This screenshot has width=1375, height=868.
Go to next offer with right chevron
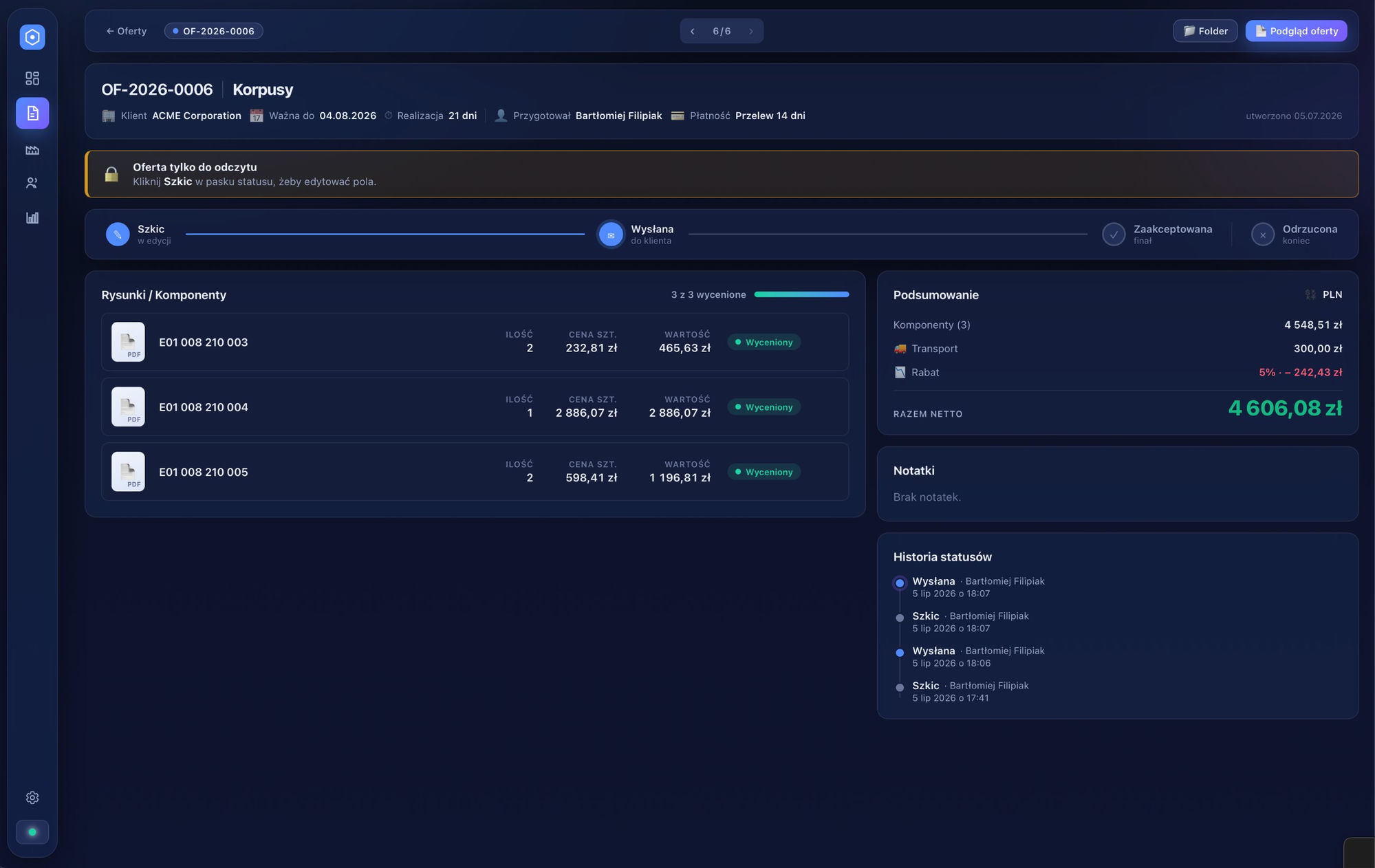(x=751, y=32)
